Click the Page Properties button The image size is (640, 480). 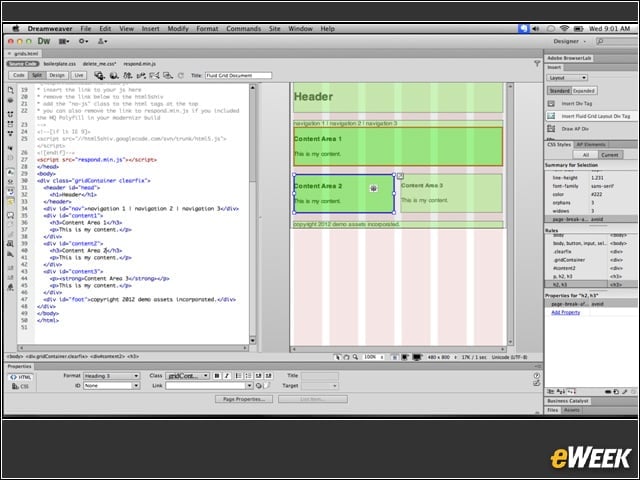(x=244, y=399)
